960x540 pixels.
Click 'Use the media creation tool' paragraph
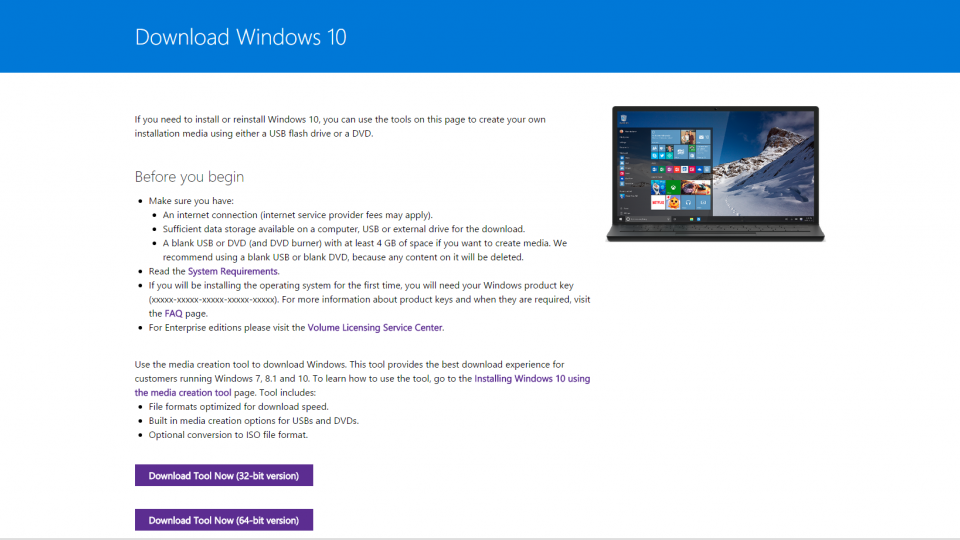click(362, 378)
